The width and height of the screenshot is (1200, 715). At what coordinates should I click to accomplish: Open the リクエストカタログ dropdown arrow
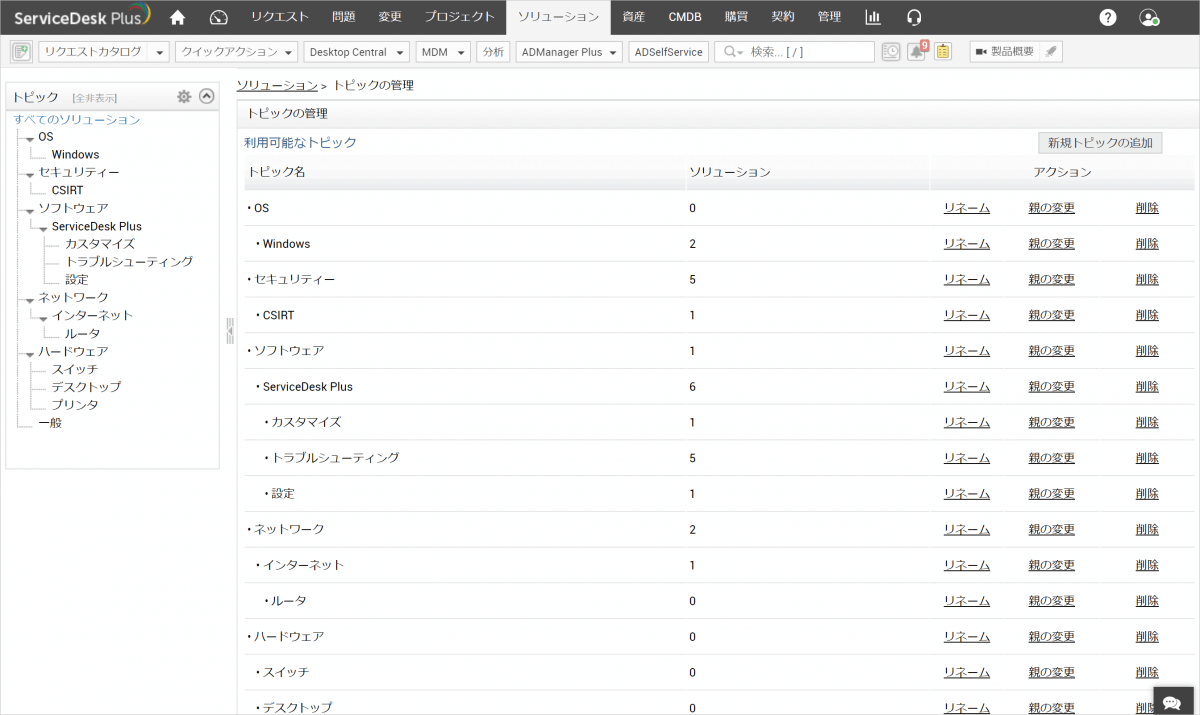(159, 52)
